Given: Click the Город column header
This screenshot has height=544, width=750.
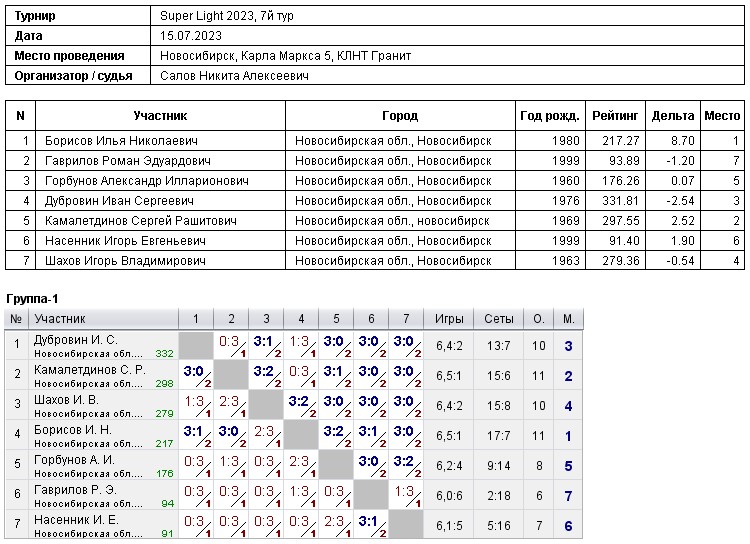Looking at the screenshot, I should click(400, 116).
